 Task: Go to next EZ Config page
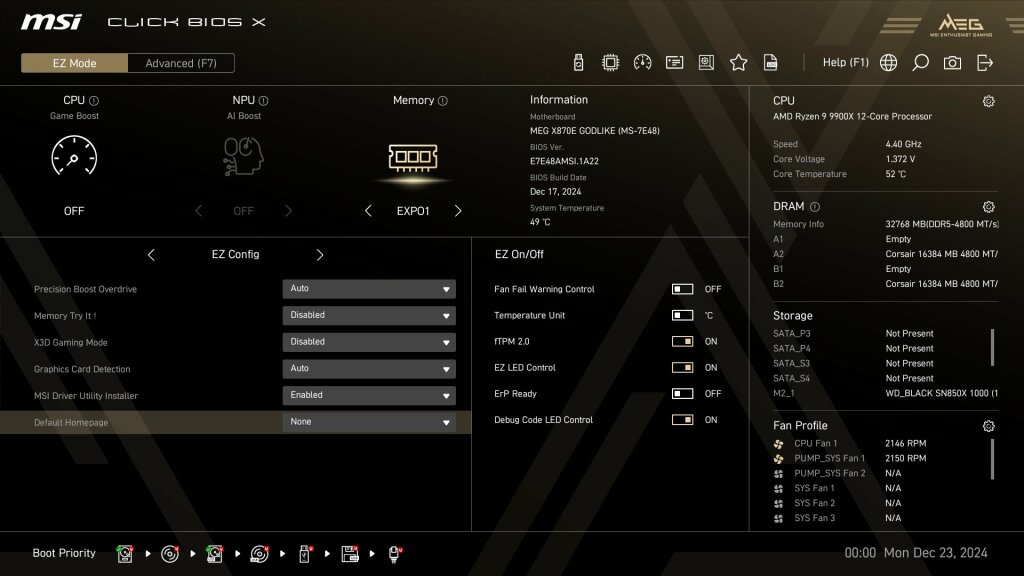tap(319, 255)
